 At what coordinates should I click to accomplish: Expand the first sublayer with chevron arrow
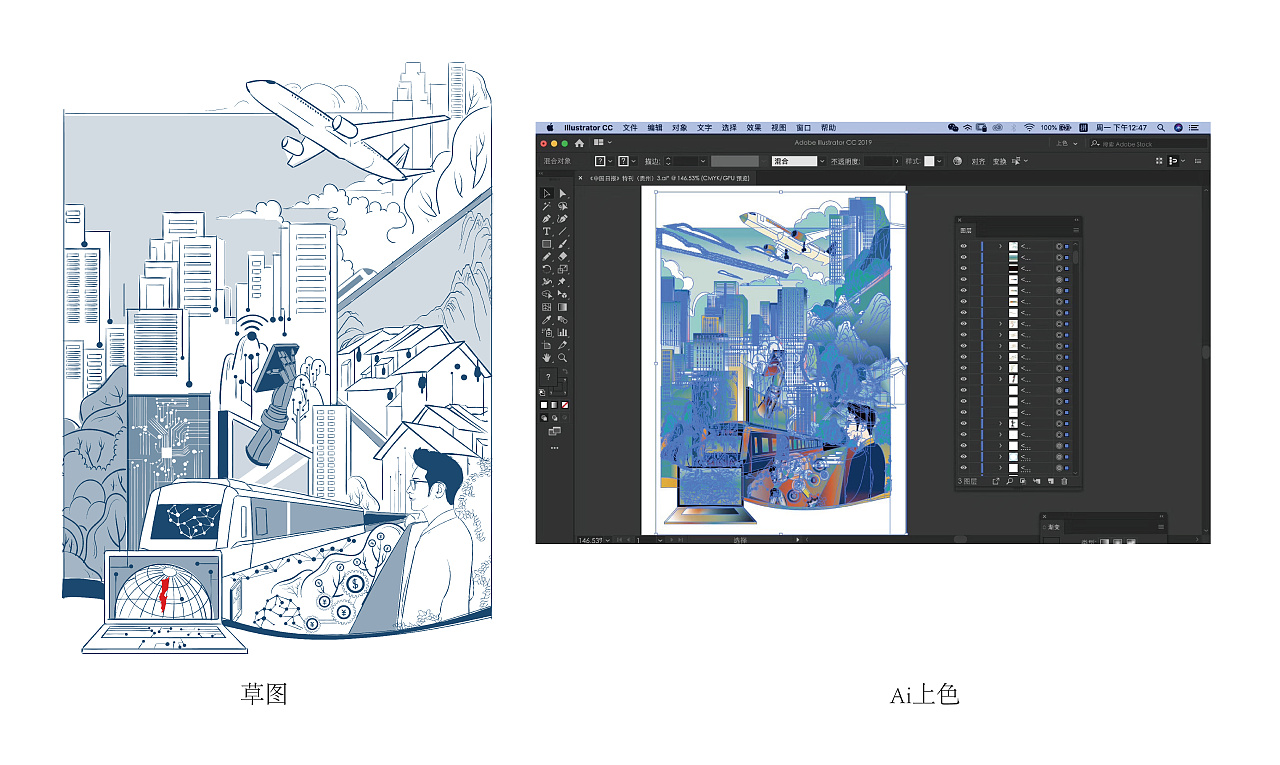pos(1000,245)
